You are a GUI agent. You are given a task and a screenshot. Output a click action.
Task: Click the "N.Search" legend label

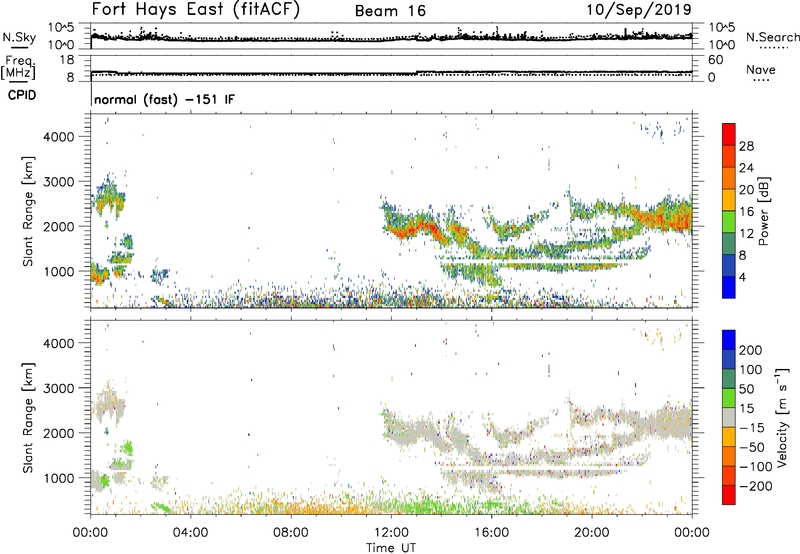click(x=773, y=37)
